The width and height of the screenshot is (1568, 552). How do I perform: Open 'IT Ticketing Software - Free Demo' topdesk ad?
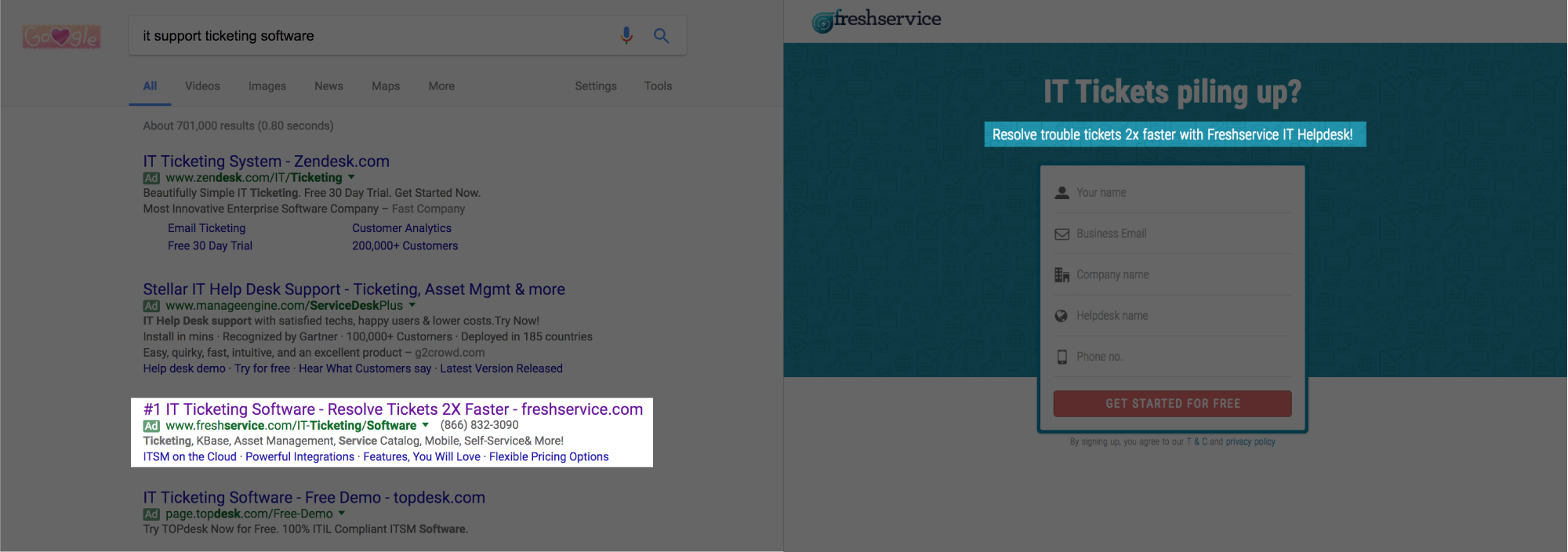point(314,498)
